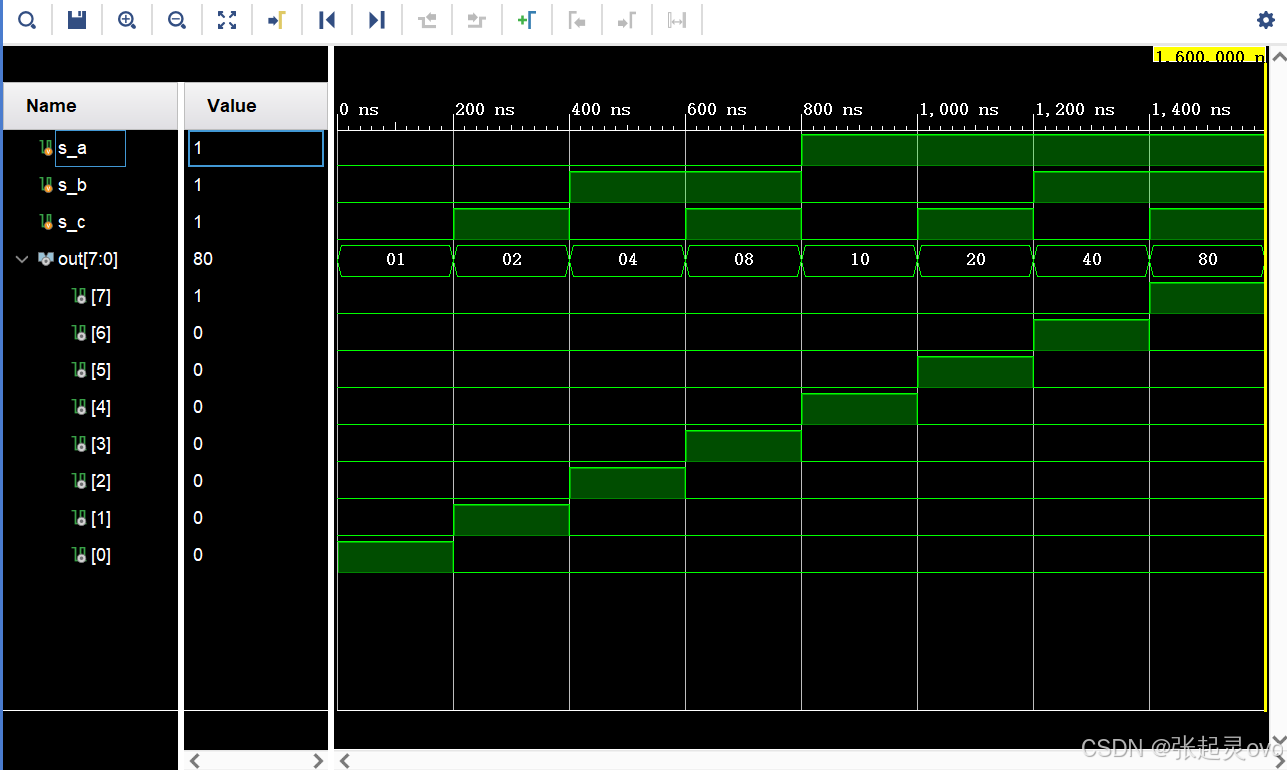Click the Next Transition icon
Viewport: 1287px width, 770px height.
(x=477, y=20)
